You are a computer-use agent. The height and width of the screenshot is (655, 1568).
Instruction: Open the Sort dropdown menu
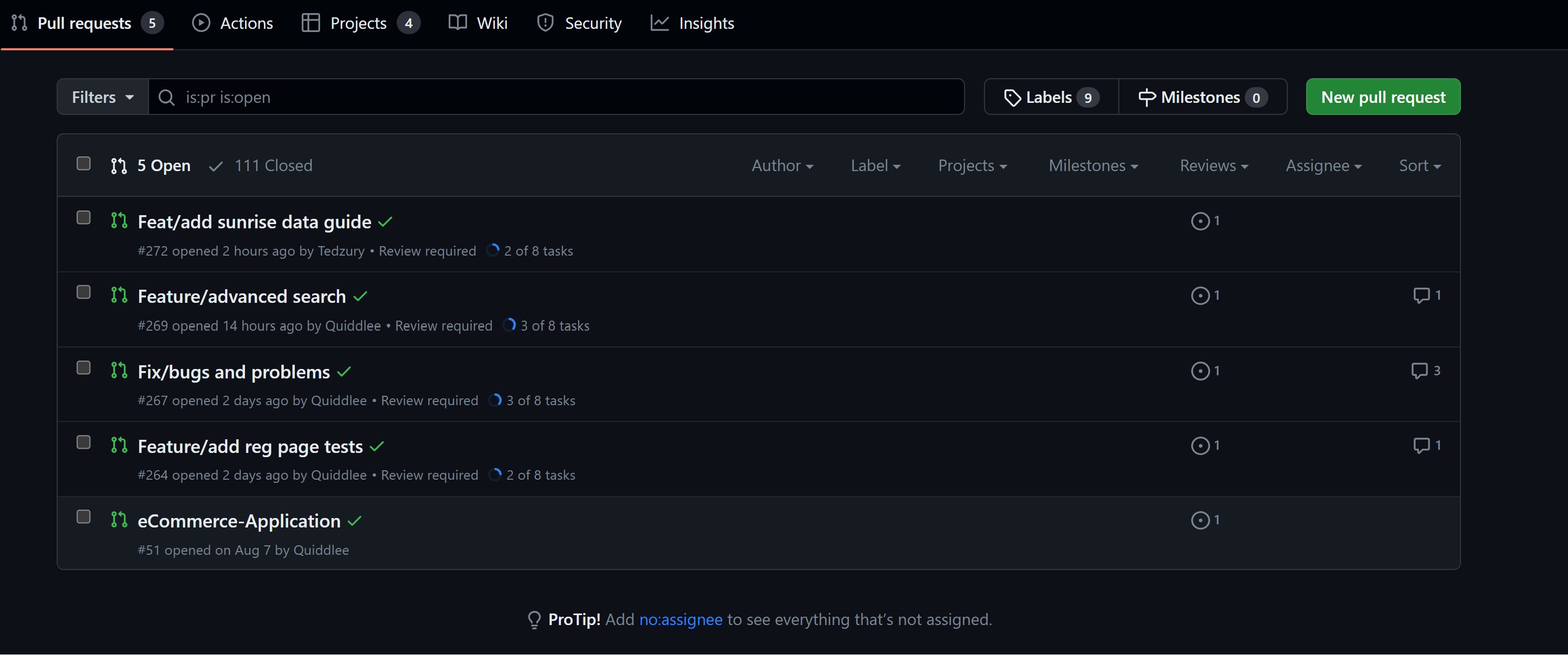point(1419,165)
